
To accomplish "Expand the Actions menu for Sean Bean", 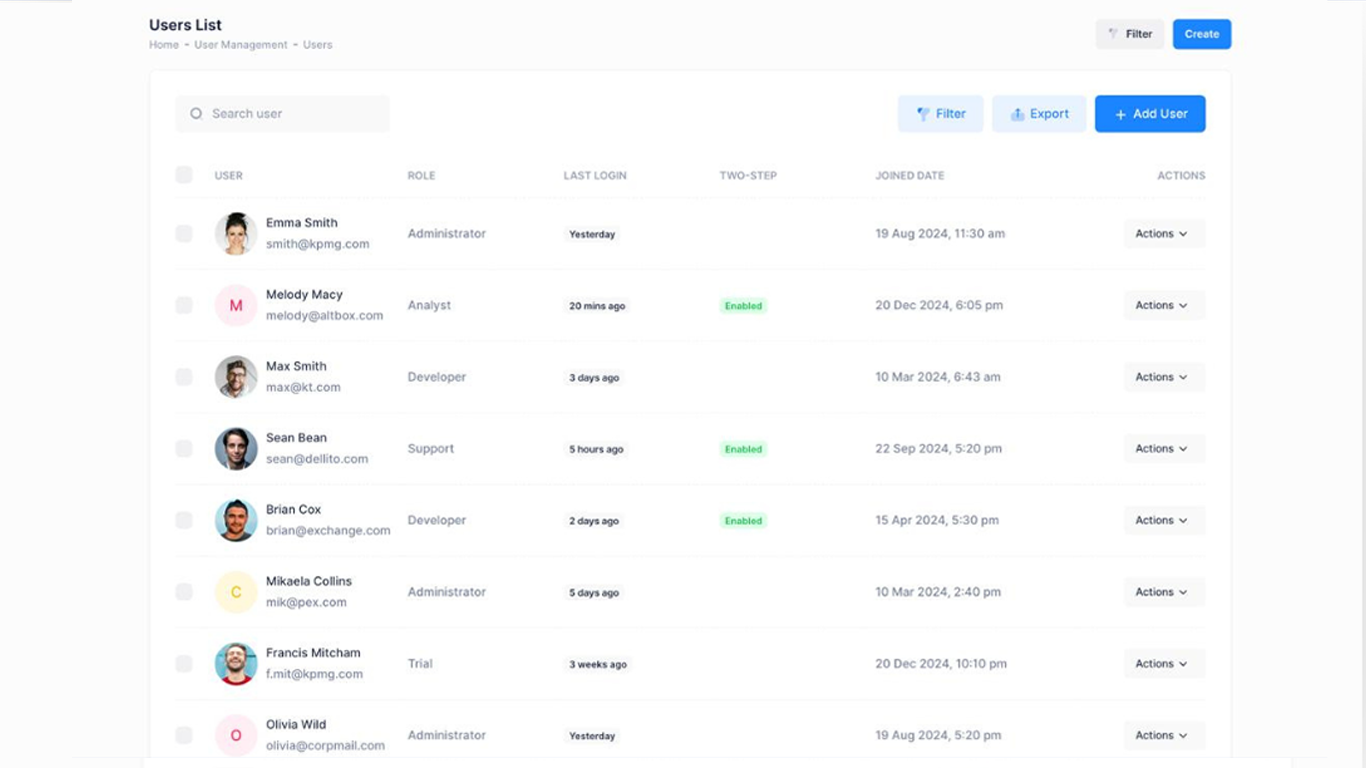I will click(1164, 449).
